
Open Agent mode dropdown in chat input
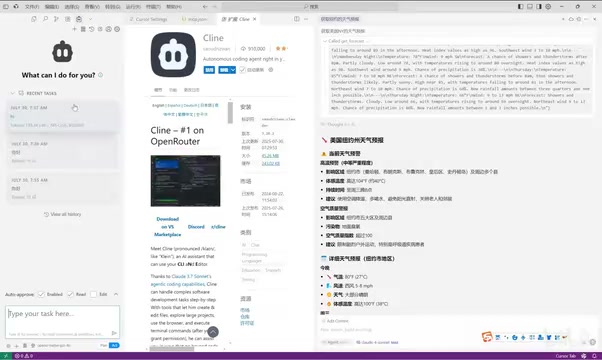coord(336,342)
